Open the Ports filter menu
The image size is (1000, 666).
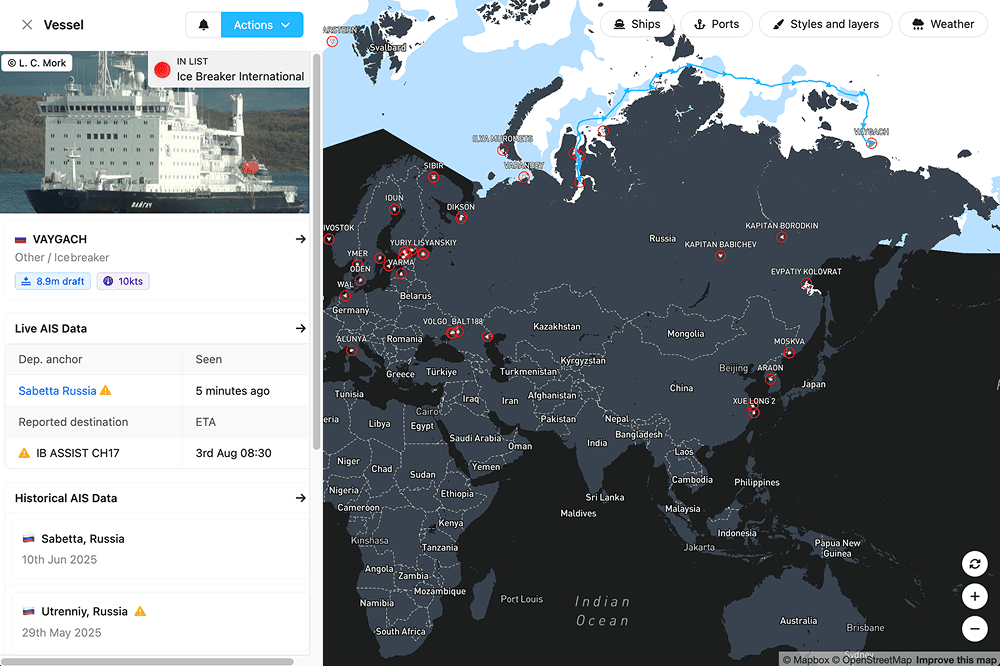tap(716, 24)
